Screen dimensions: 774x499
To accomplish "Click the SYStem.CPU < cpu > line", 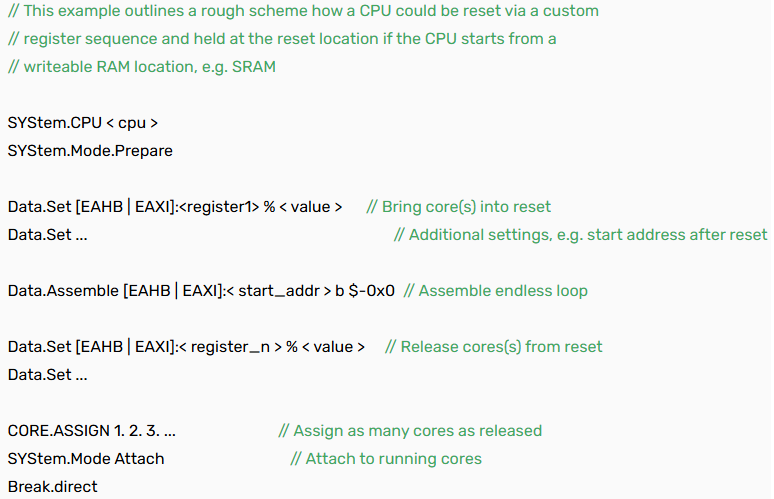I will [x=82, y=122].
